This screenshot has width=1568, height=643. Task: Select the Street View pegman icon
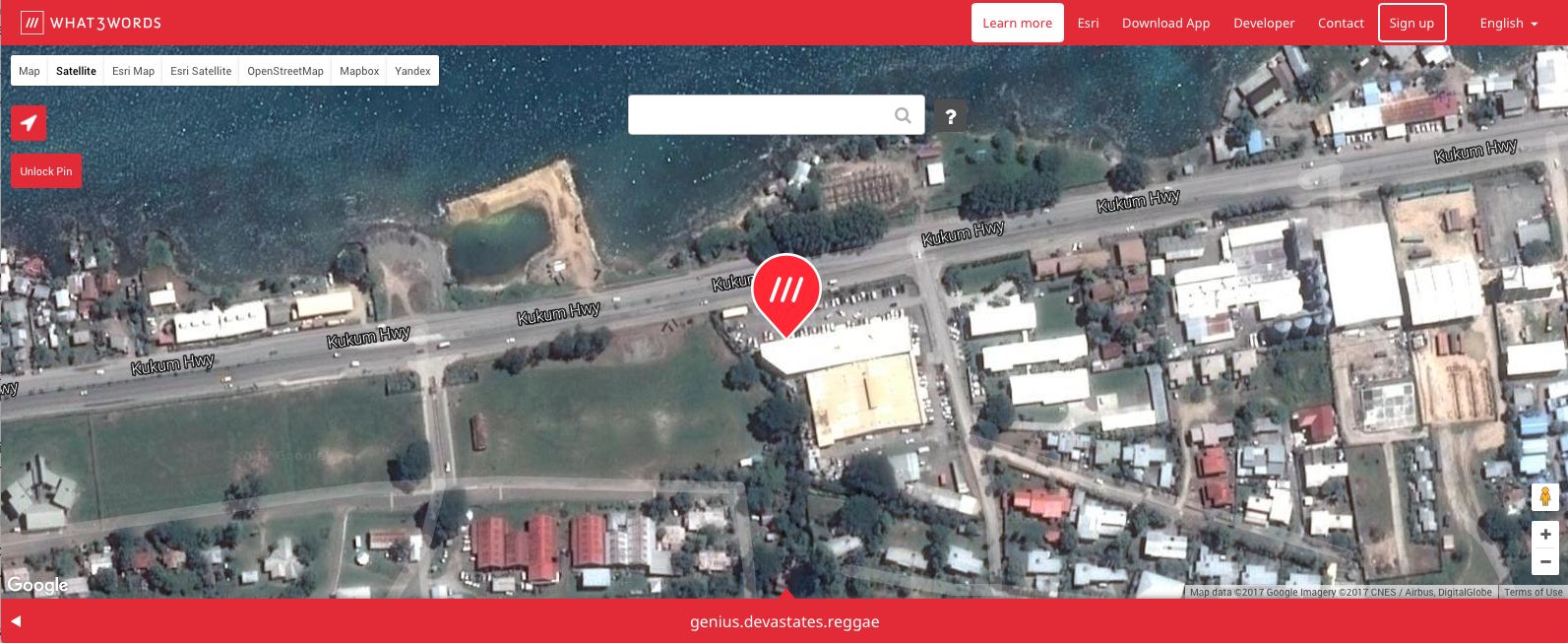1545,497
